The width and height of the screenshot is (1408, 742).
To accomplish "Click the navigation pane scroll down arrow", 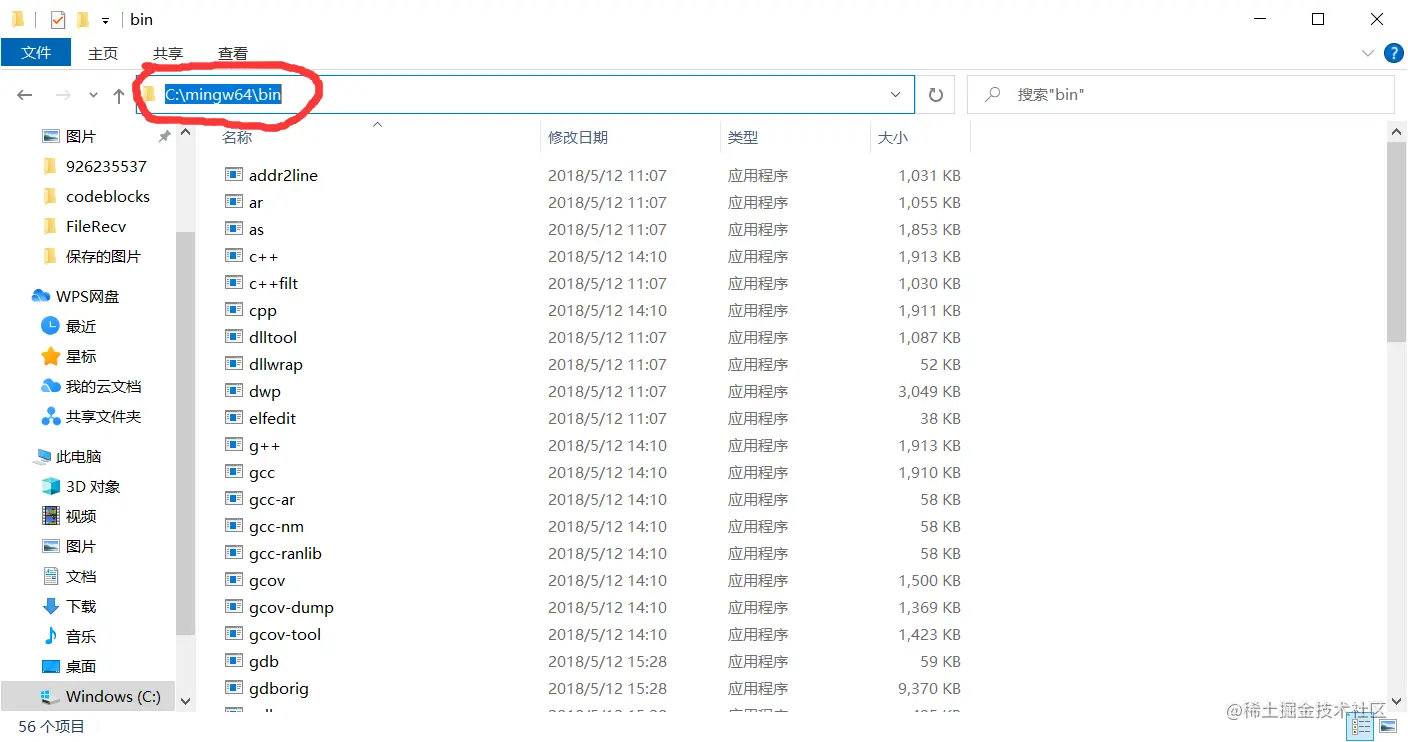I will (185, 702).
